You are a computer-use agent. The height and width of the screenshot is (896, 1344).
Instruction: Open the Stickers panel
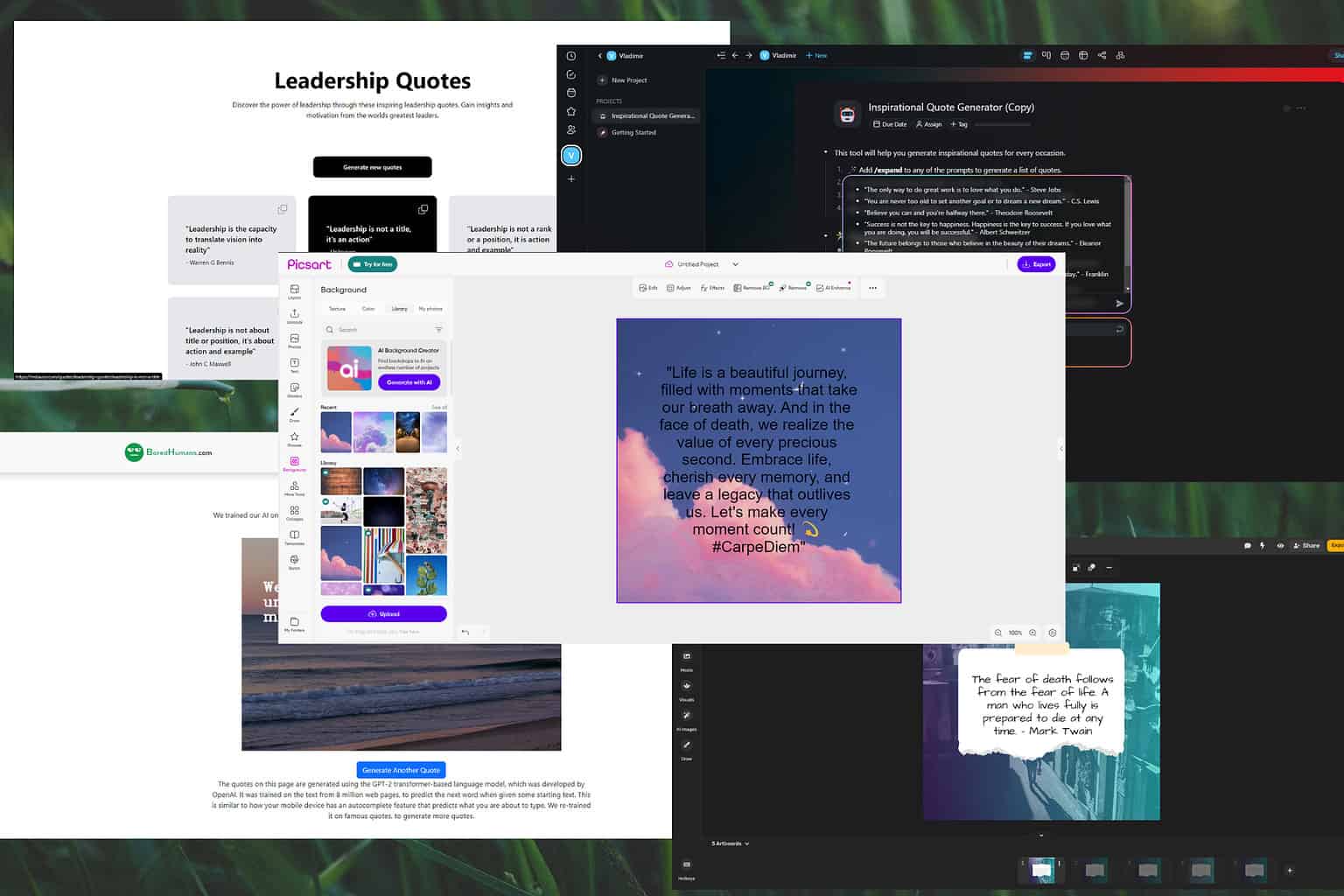(295, 389)
